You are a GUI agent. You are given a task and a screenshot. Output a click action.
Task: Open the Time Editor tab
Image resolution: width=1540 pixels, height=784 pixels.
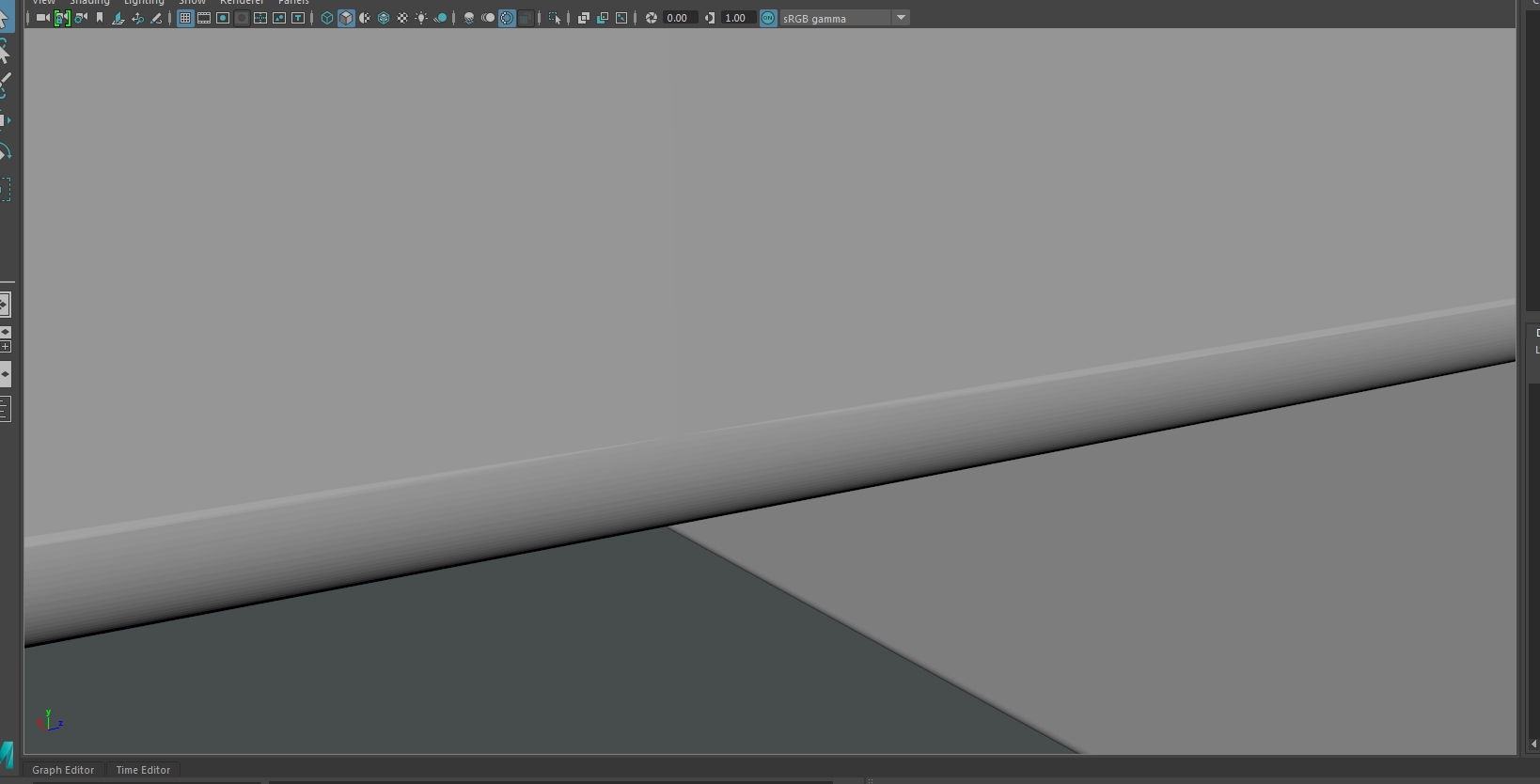(143, 770)
